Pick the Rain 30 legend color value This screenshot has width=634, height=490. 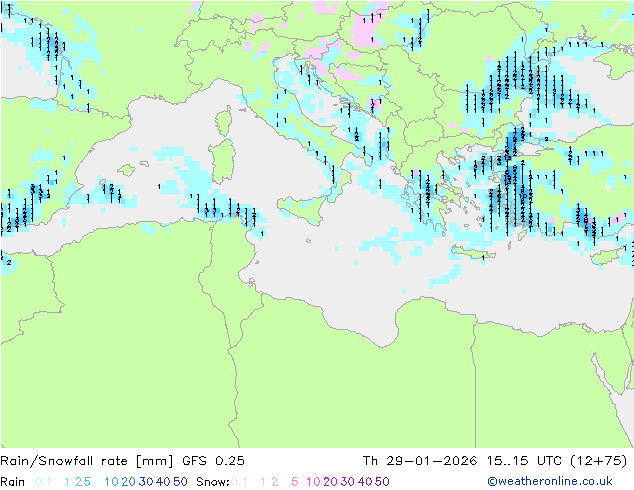point(146,482)
